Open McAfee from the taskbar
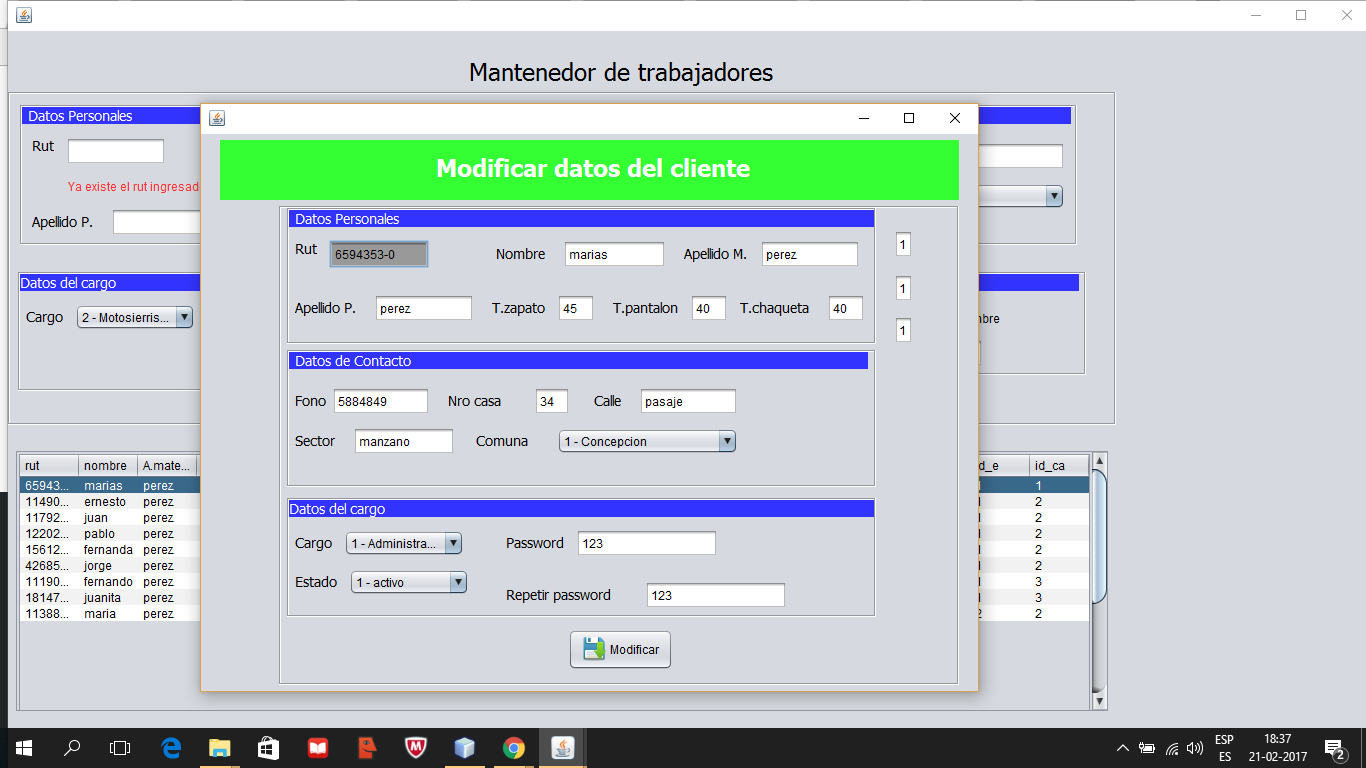The height and width of the screenshot is (768, 1366). click(416, 747)
